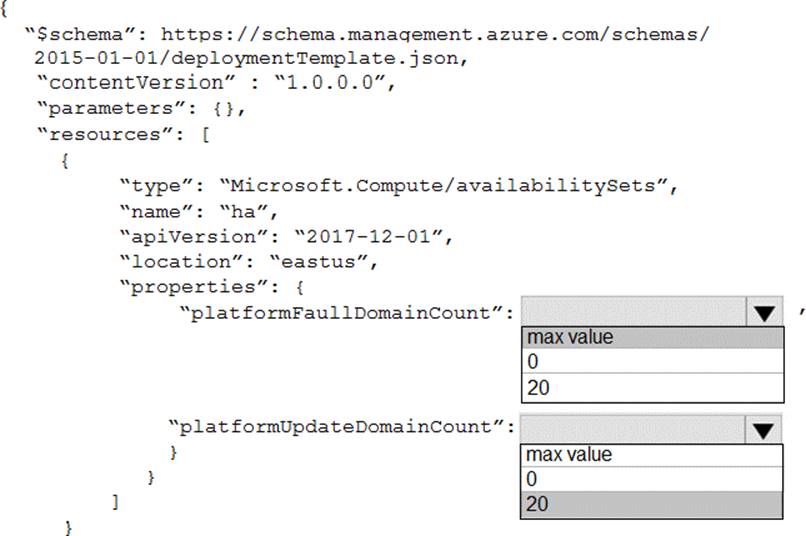Click the "parameters" line
806x536 pixels.
140,108
